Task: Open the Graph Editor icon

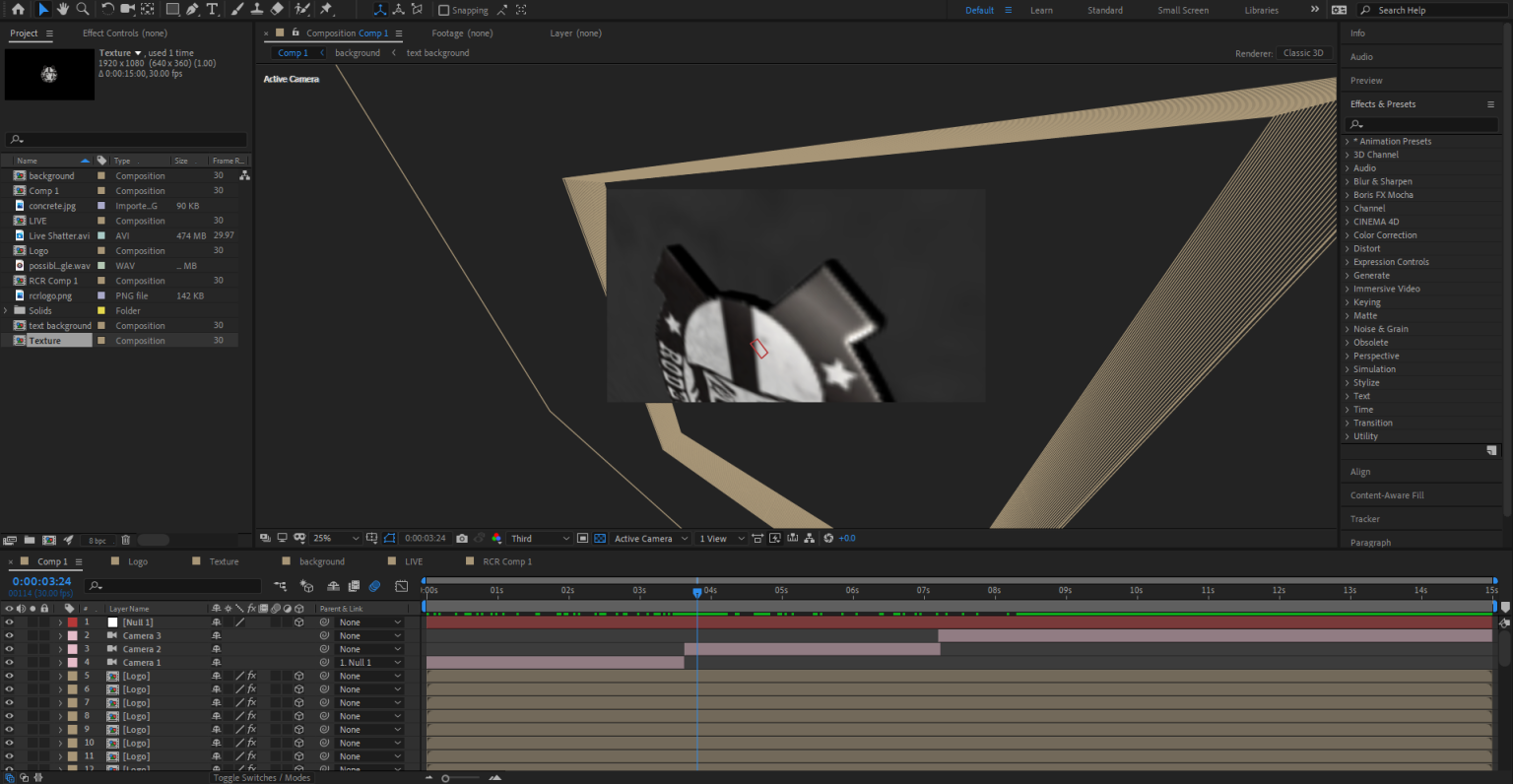Action: click(x=401, y=586)
